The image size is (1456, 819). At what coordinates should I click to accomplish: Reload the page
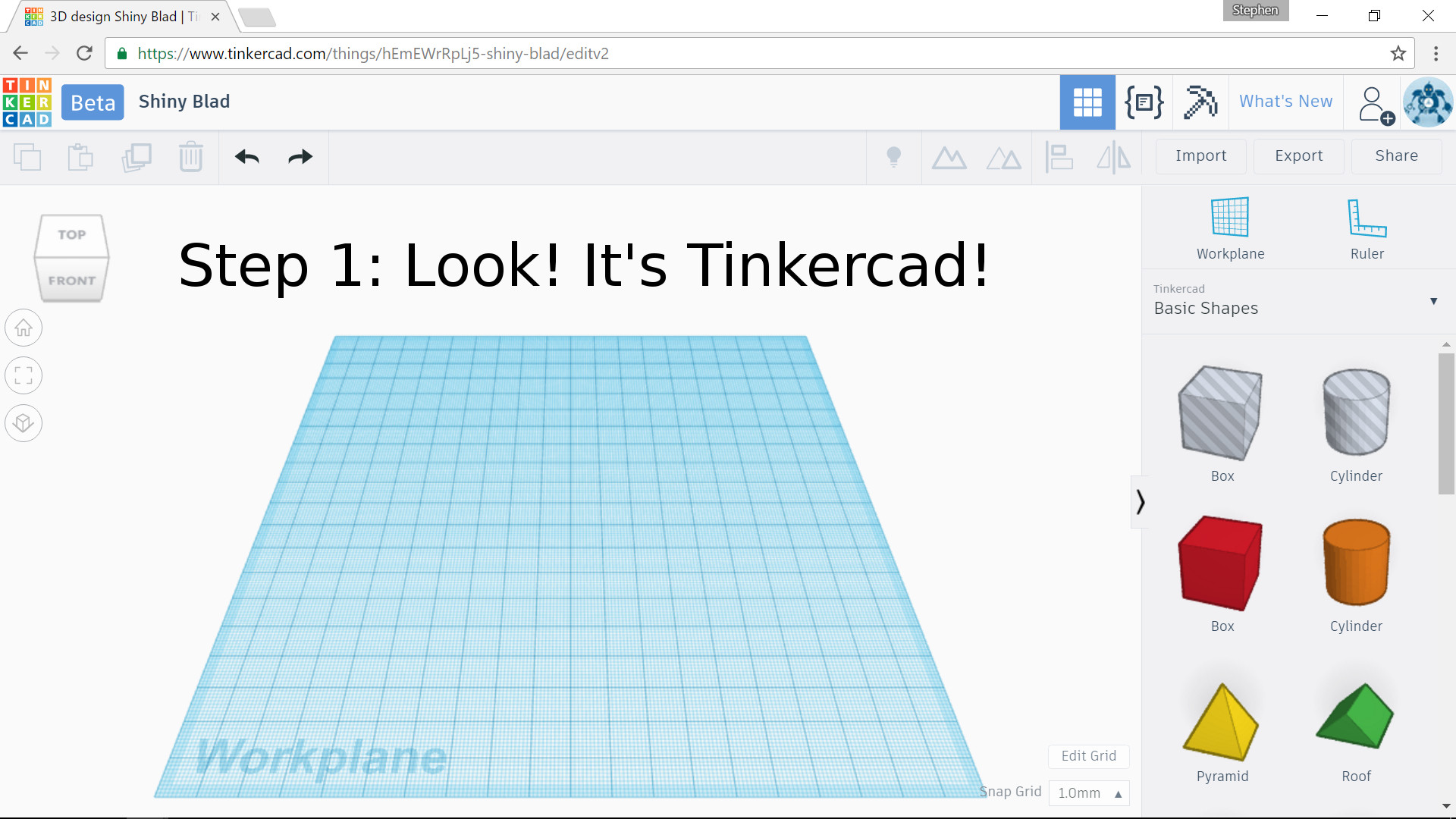click(84, 53)
